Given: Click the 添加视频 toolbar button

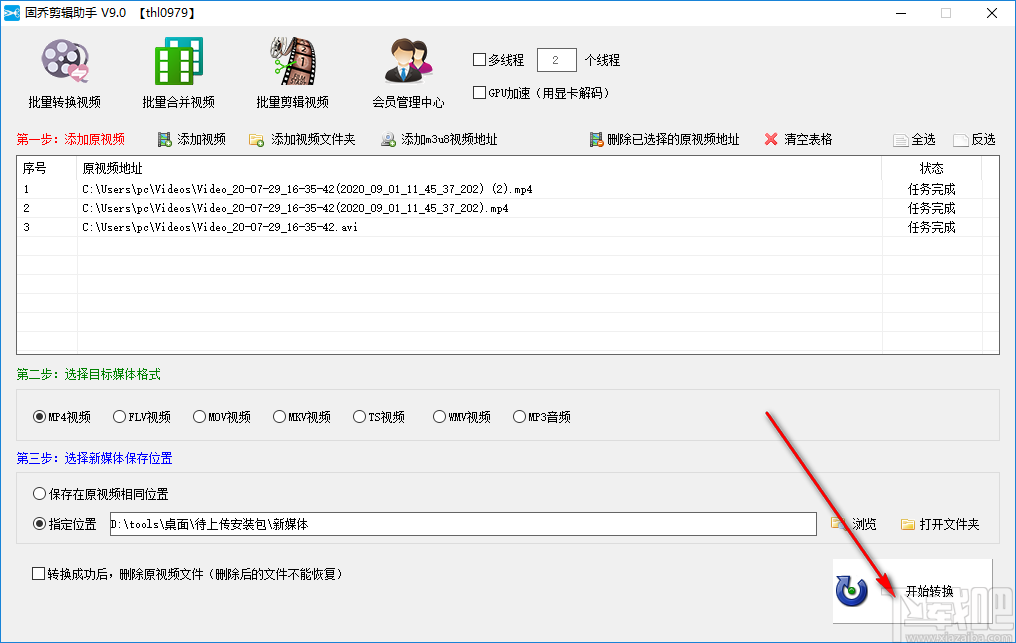Looking at the screenshot, I should tap(192, 139).
